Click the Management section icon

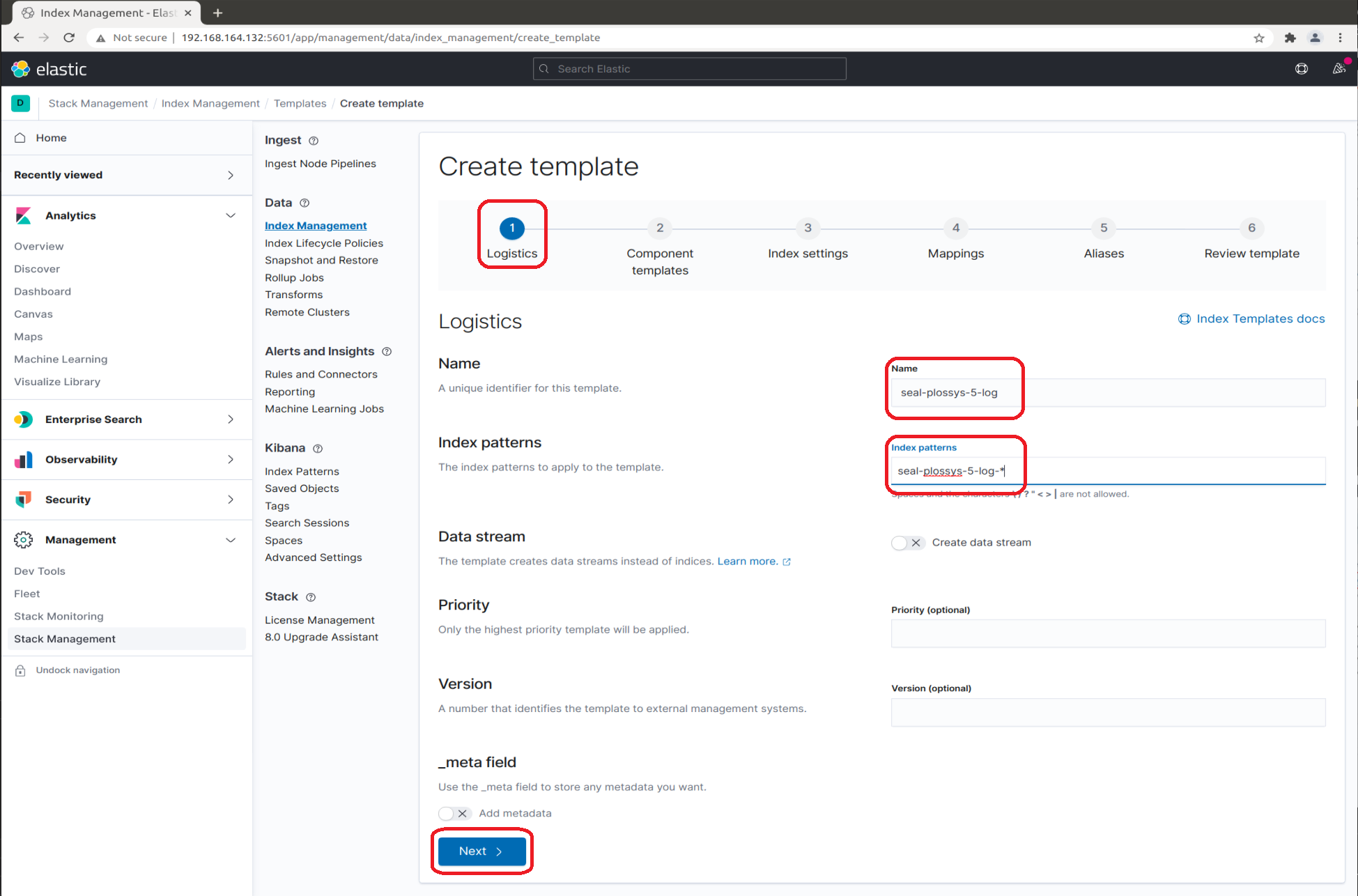coord(24,540)
